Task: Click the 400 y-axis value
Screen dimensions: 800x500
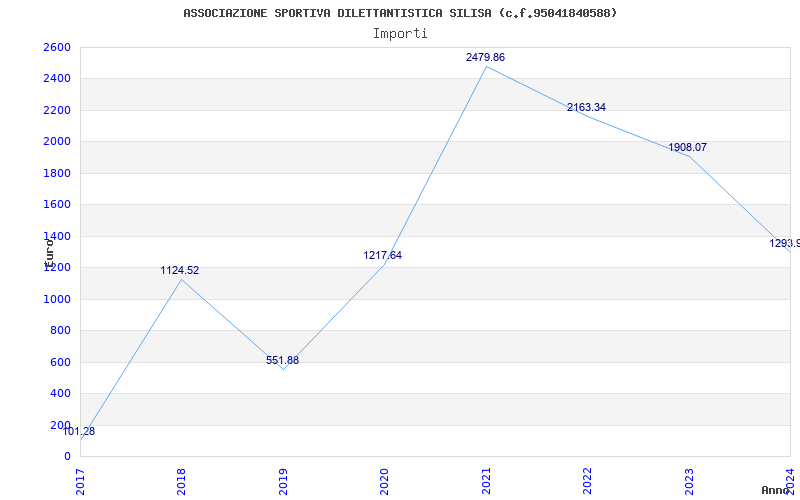Action: coord(61,393)
